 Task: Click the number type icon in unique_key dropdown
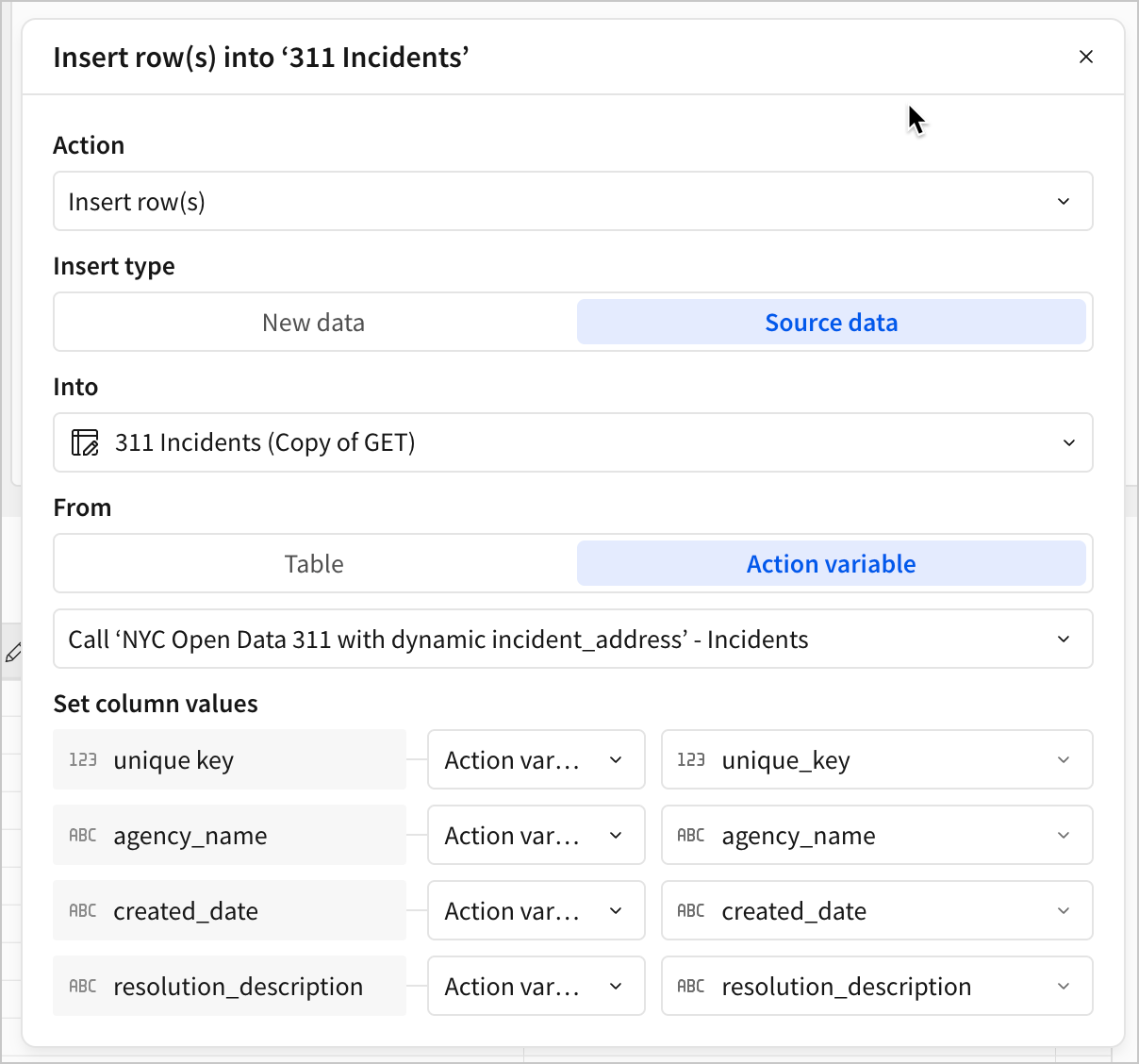tap(691, 759)
